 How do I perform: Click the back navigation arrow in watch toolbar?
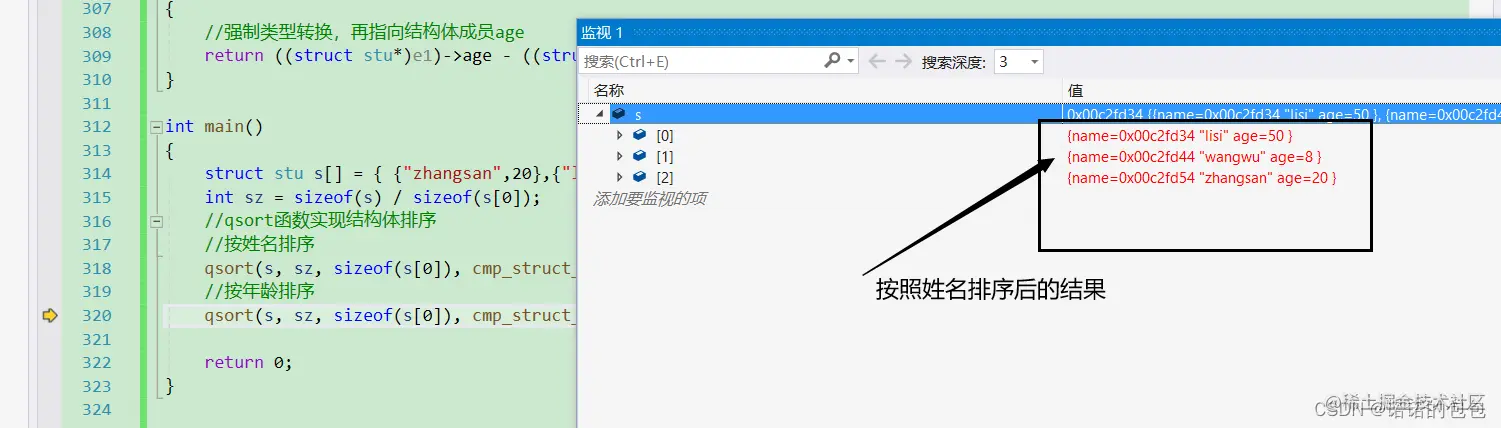coord(877,61)
